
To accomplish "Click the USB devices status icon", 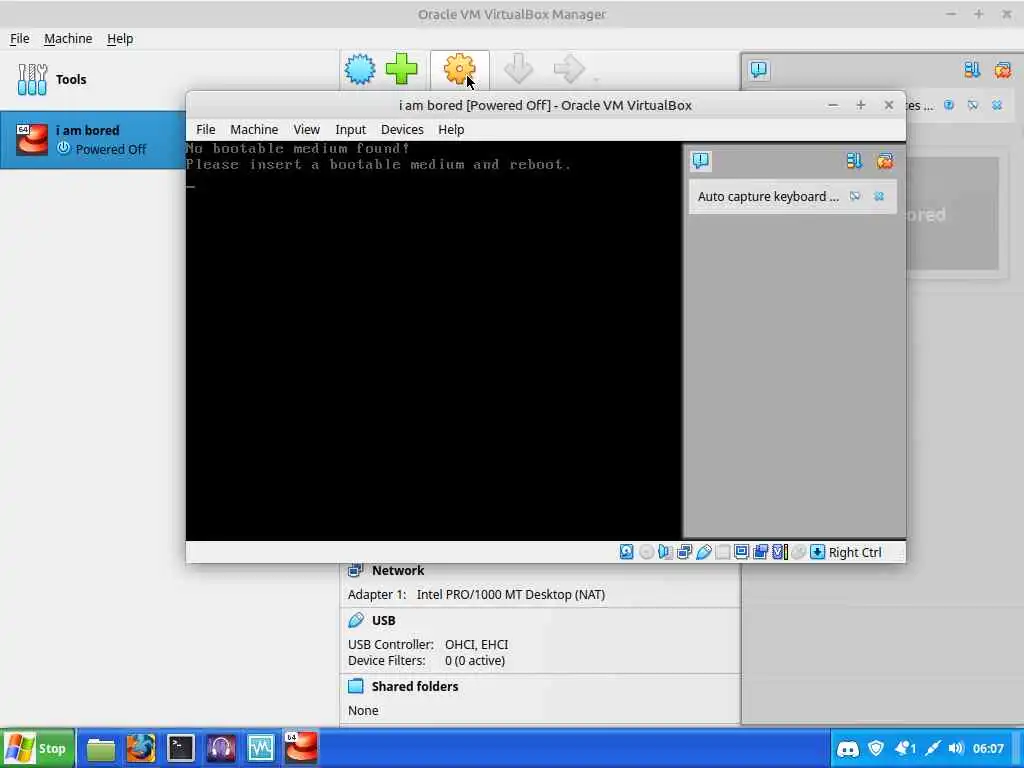I will 703,552.
